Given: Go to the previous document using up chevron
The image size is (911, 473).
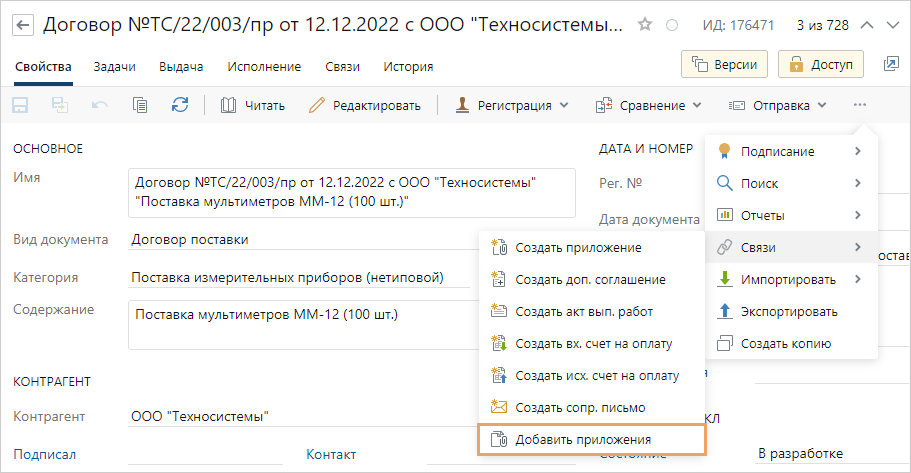Looking at the screenshot, I should [866, 24].
